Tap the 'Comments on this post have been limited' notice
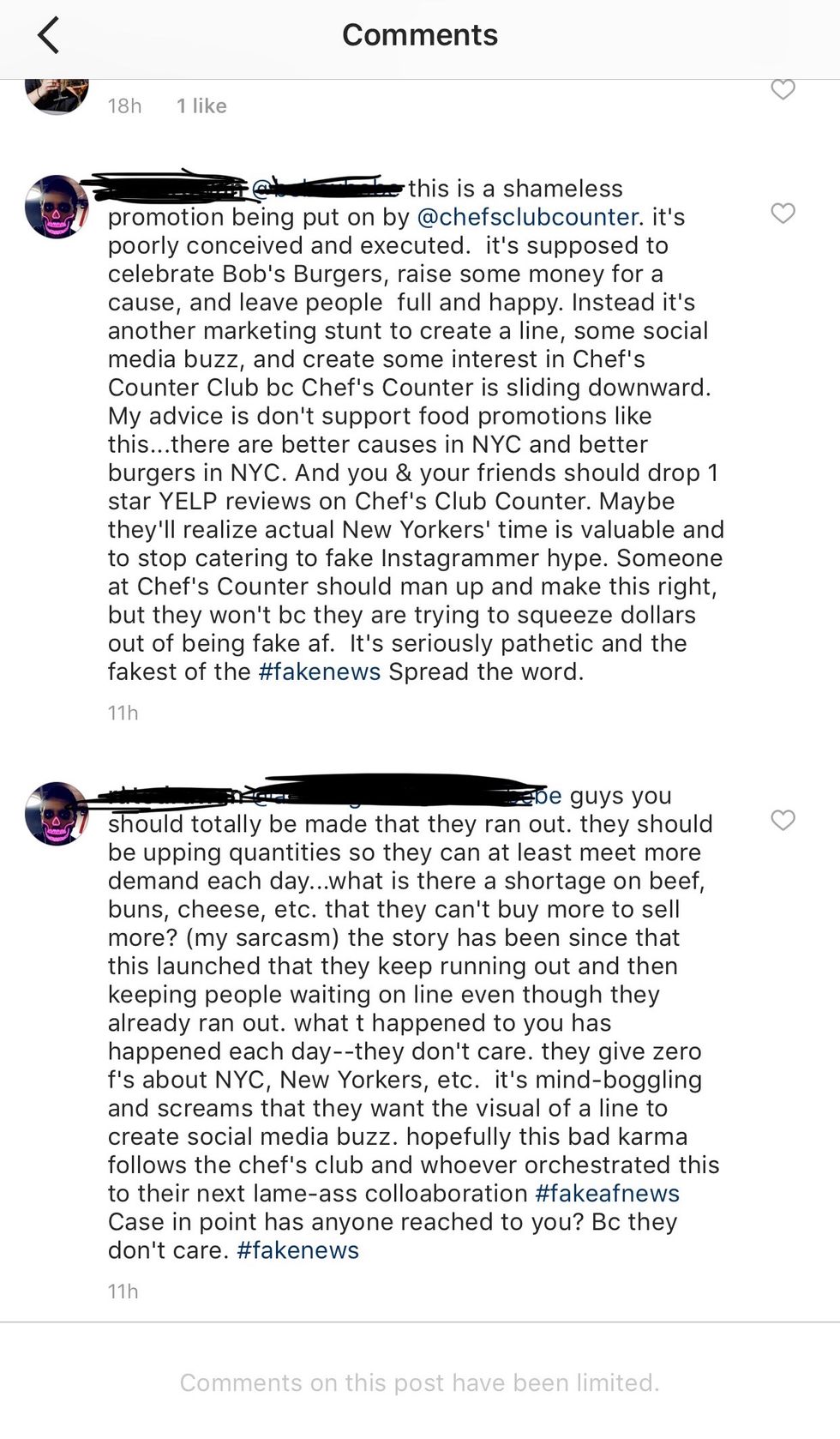This screenshot has height=1439, width=840. pyautogui.click(x=420, y=1382)
